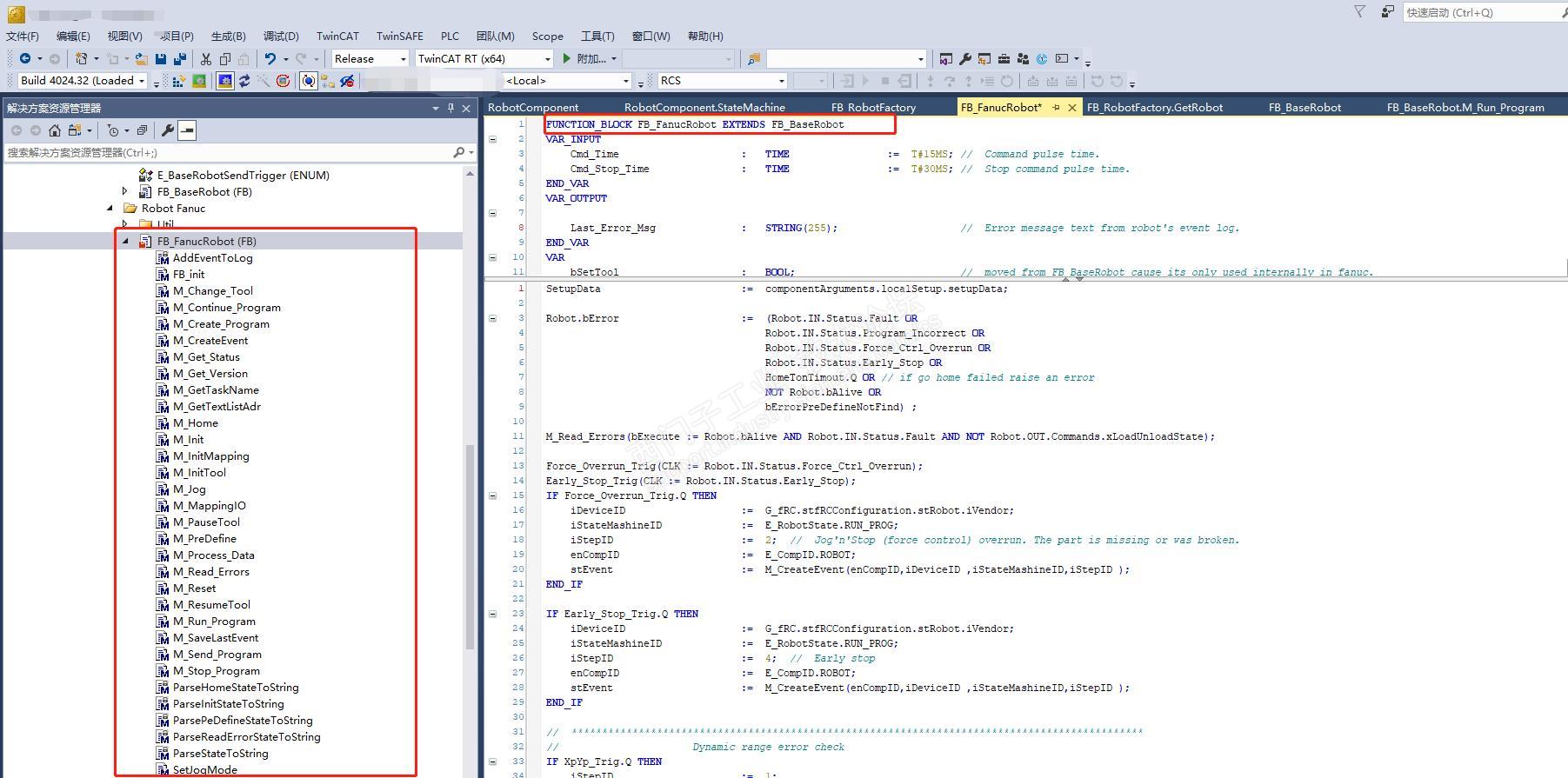Open Properties wrench in Solution Explorer toolbar
This screenshot has width=1568, height=778.
tap(168, 130)
